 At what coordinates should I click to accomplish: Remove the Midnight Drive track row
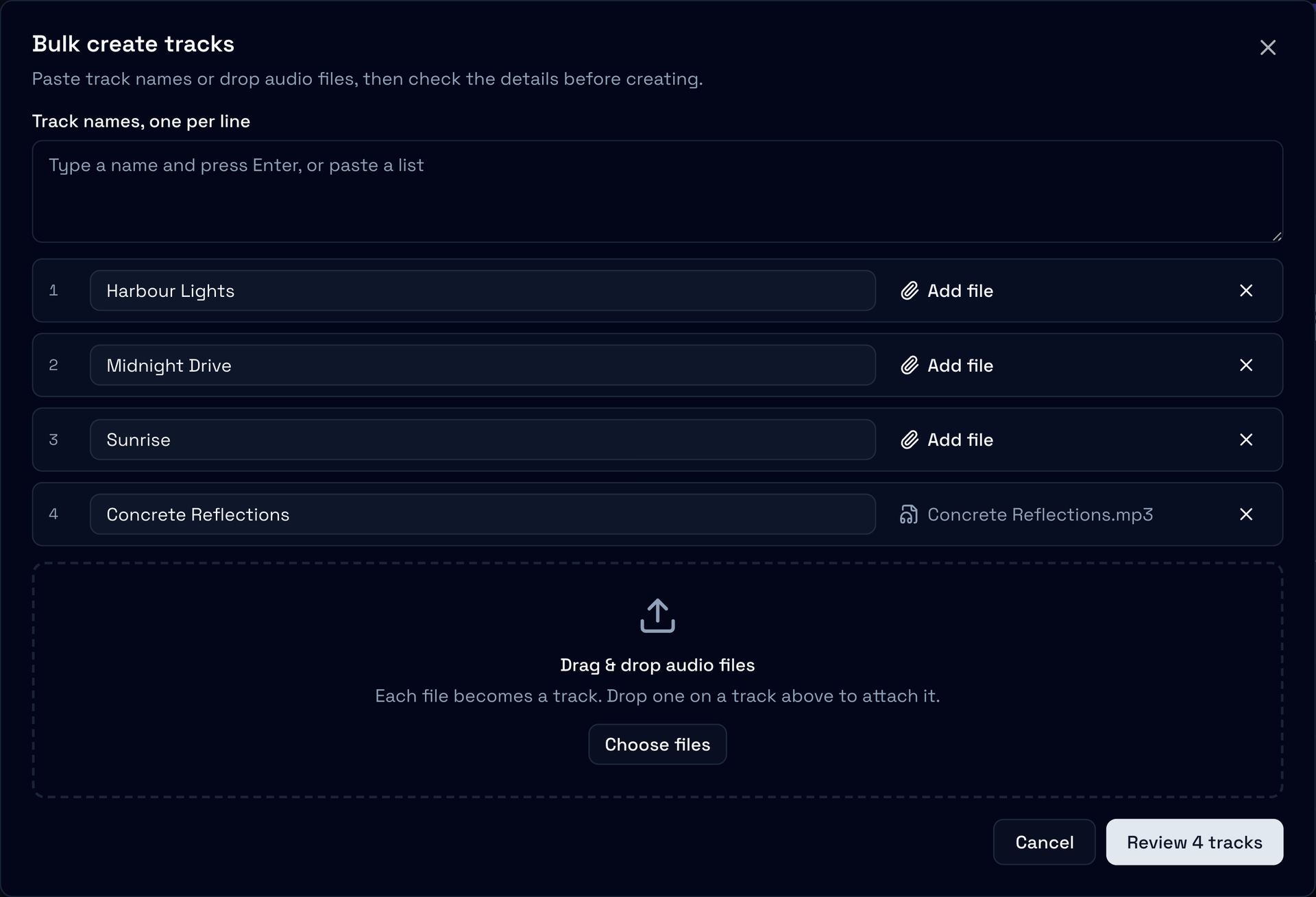(1246, 366)
